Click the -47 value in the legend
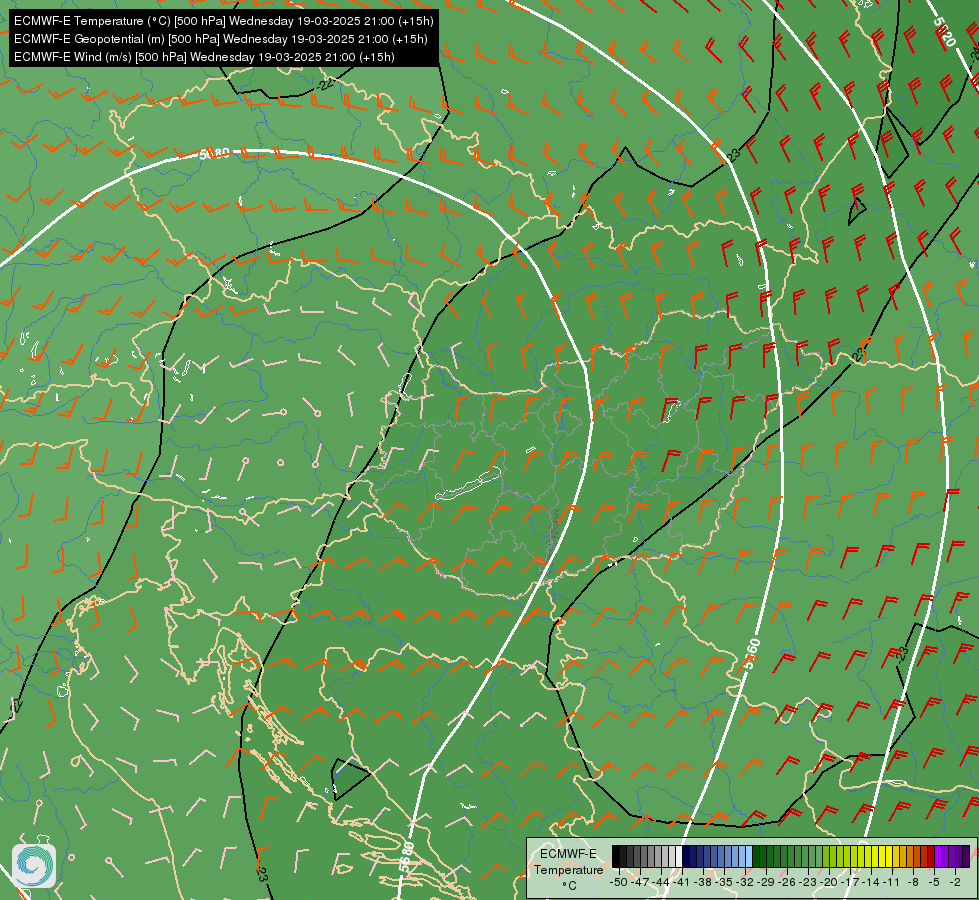 pyautogui.click(x=640, y=882)
